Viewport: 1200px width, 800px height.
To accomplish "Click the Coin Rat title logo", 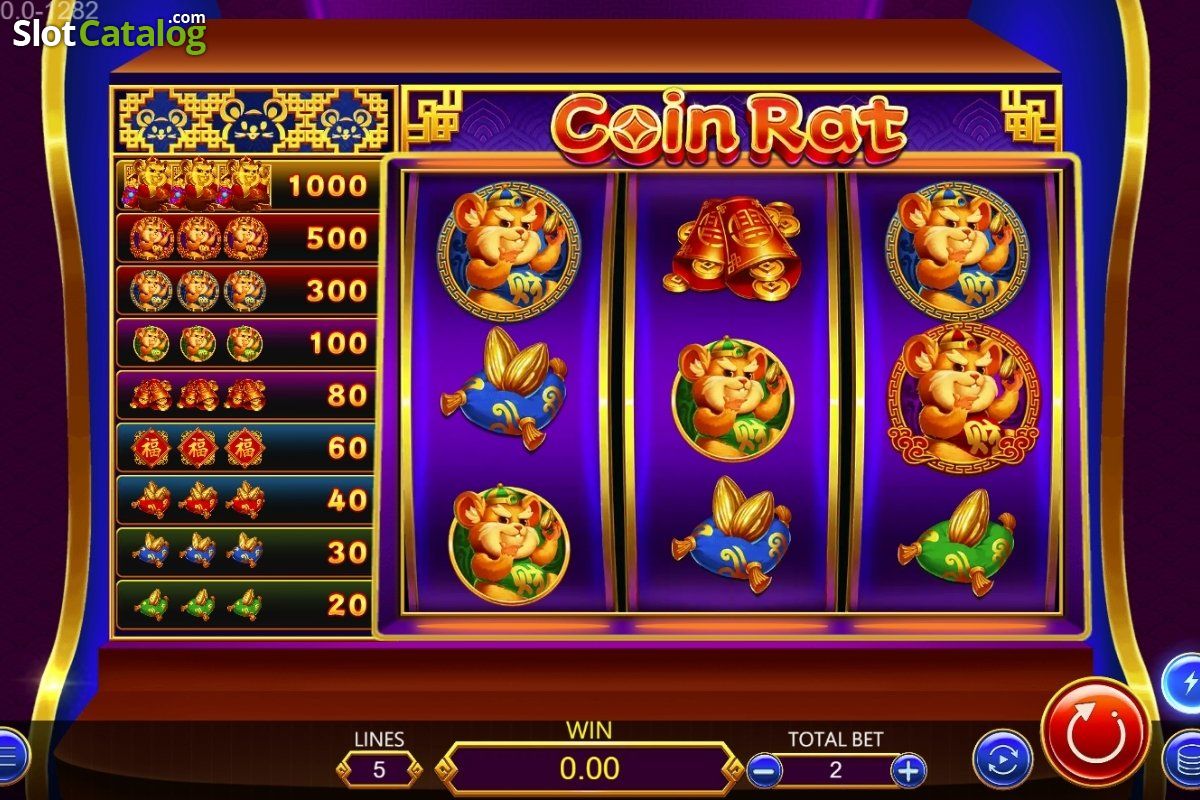I will click(729, 125).
